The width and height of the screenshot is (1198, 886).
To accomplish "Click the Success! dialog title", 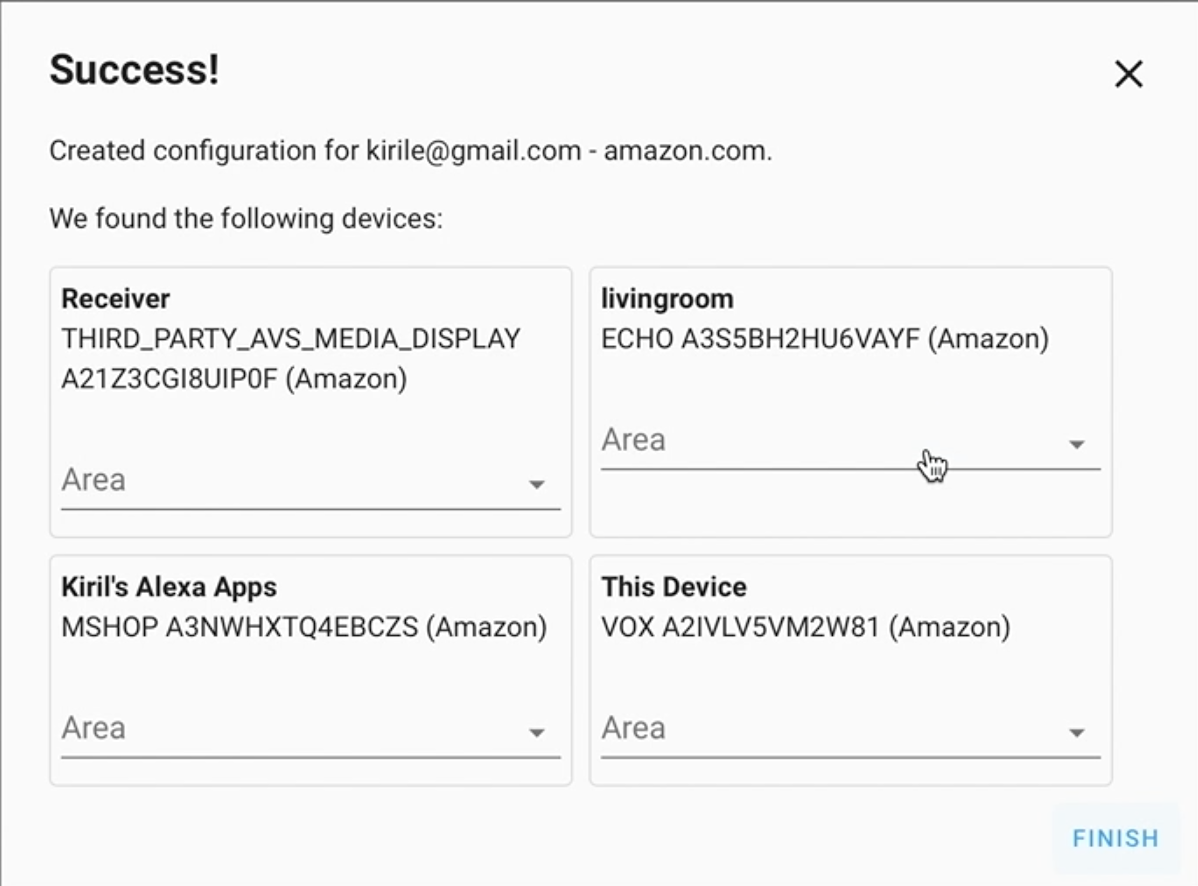I will pyautogui.click(x=133, y=70).
